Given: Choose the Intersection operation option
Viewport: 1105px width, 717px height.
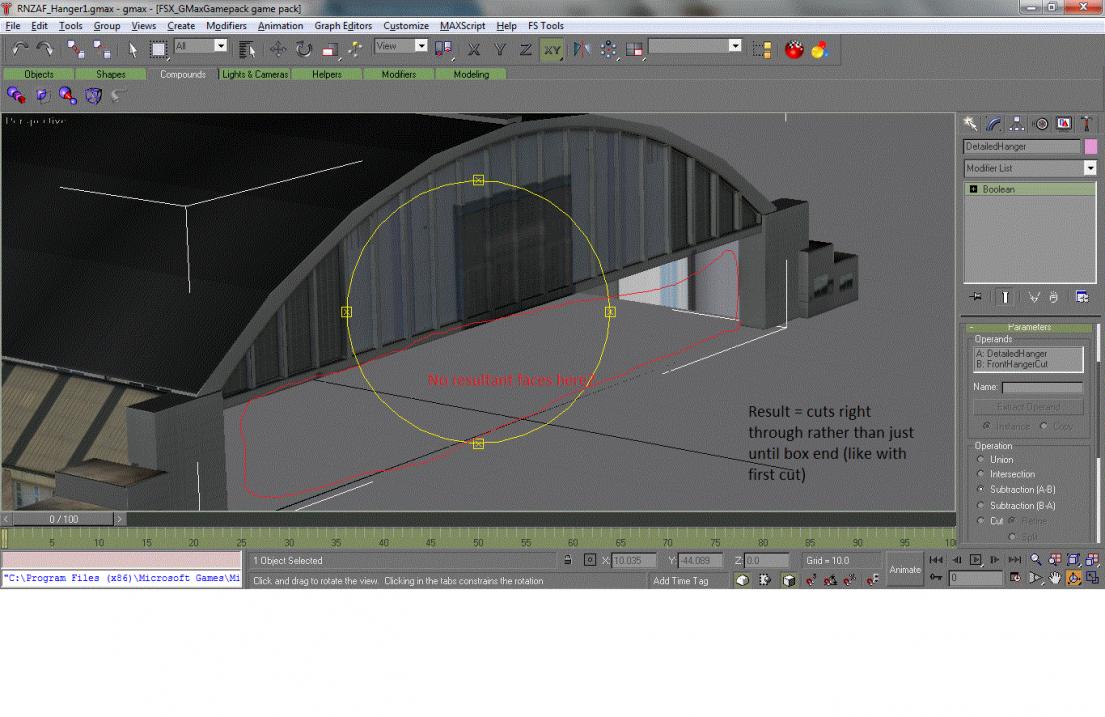Looking at the screenshot, I should (x=981, y=474).
